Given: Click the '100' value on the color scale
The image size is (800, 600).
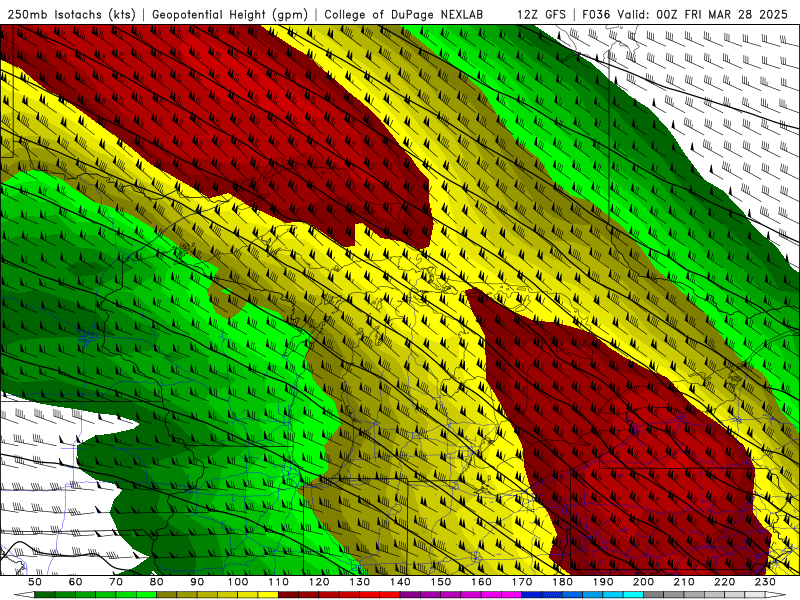Looking at the screenshot, I should click(x=238, y=582).
